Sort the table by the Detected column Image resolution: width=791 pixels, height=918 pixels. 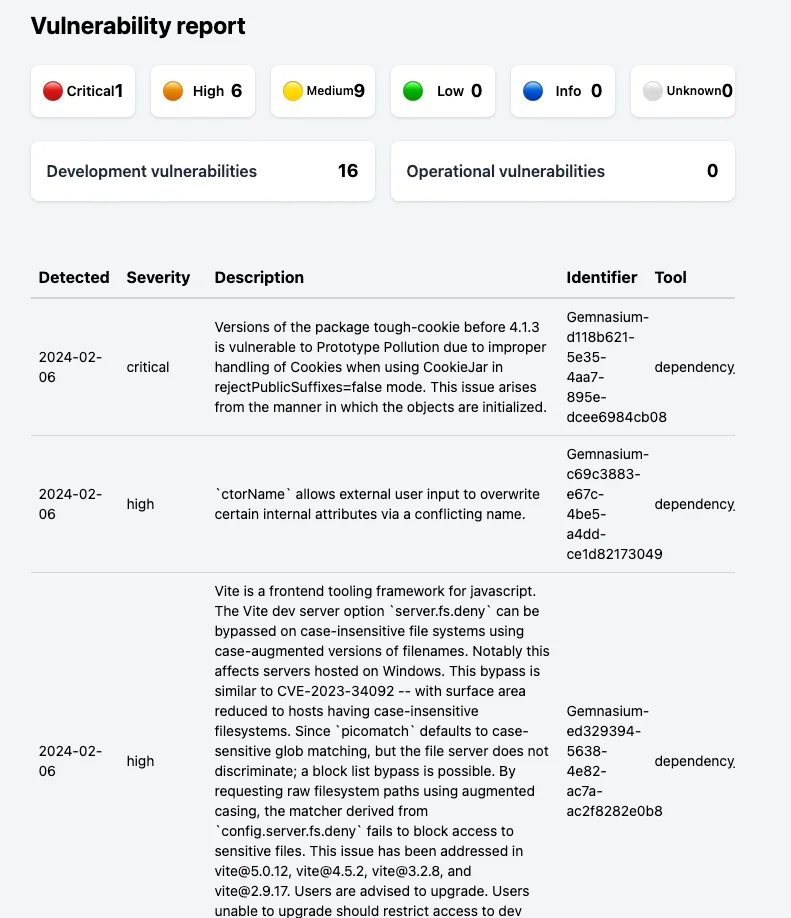click(x=74, y=277)
